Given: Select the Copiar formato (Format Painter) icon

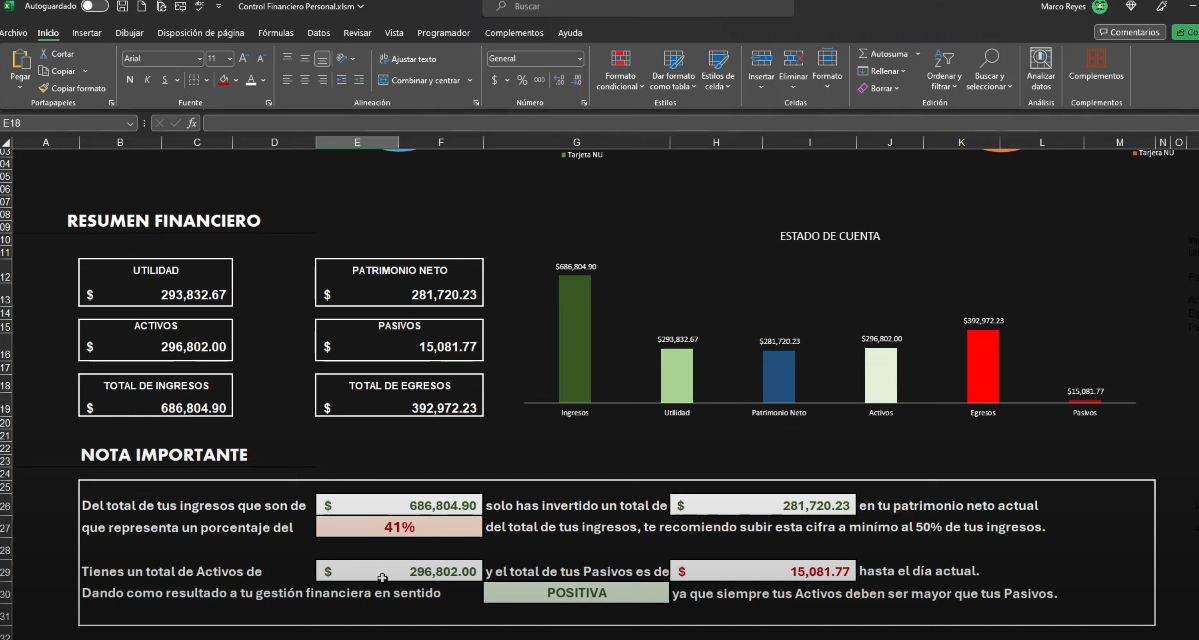Looking at the screenshot, I should coord(44,87).
